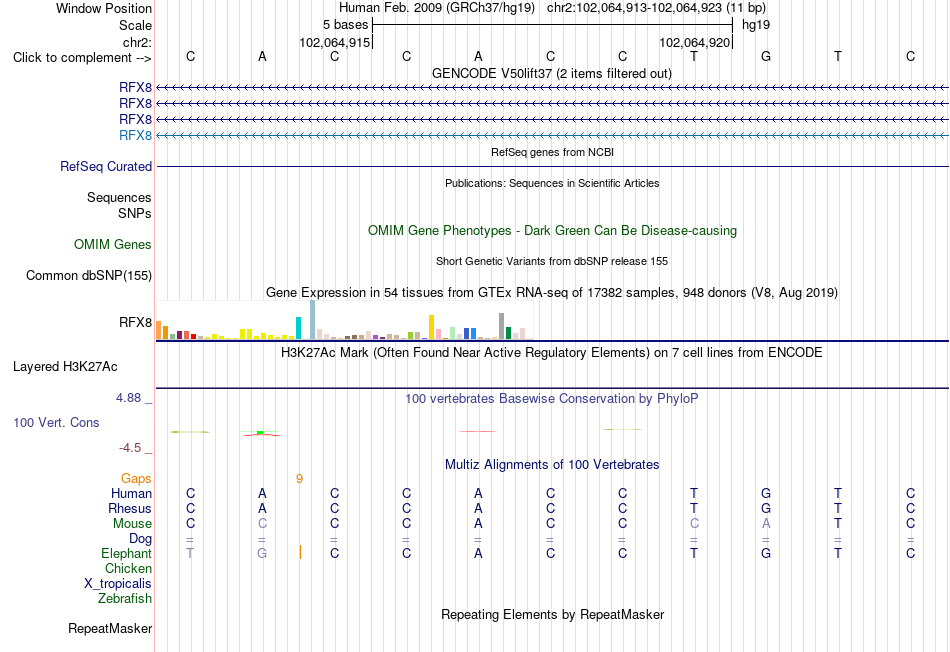
Task: Click the 4.88 PhyloP upper scale value
Action: coord(128,398)
